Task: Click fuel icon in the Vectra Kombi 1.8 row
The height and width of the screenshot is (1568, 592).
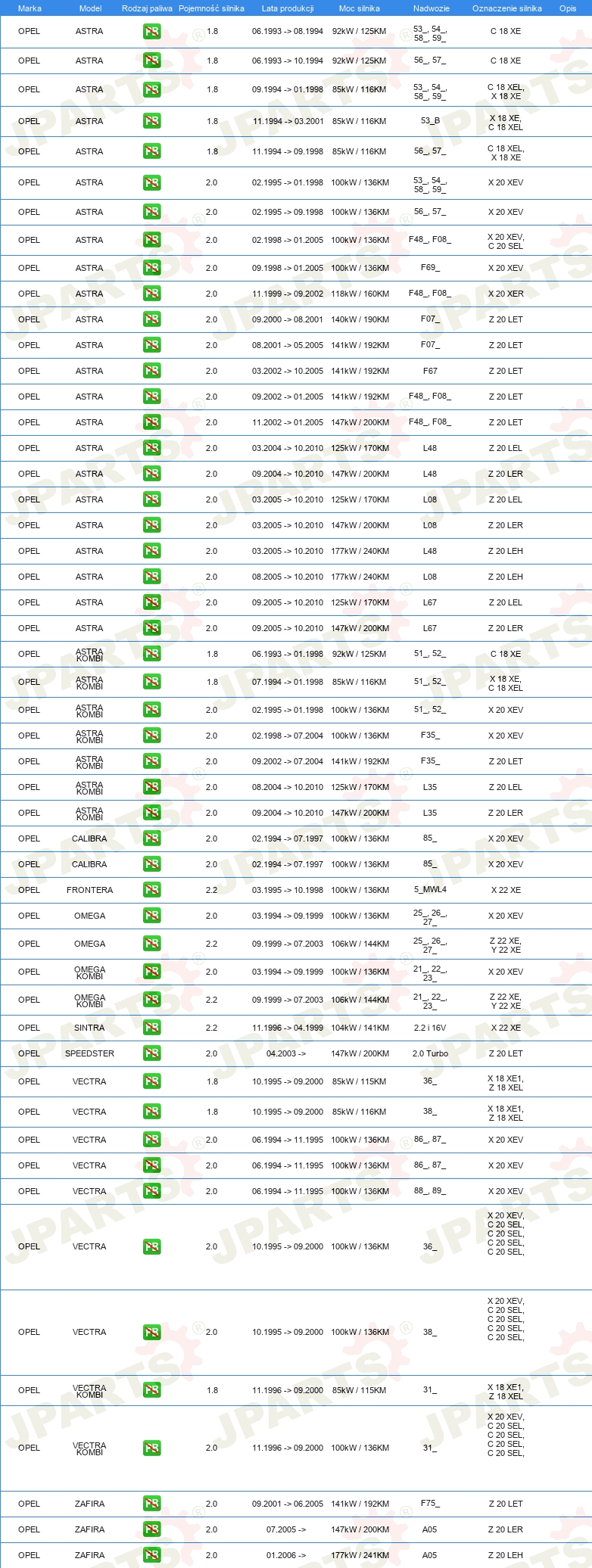Action: click(151, 1390)
